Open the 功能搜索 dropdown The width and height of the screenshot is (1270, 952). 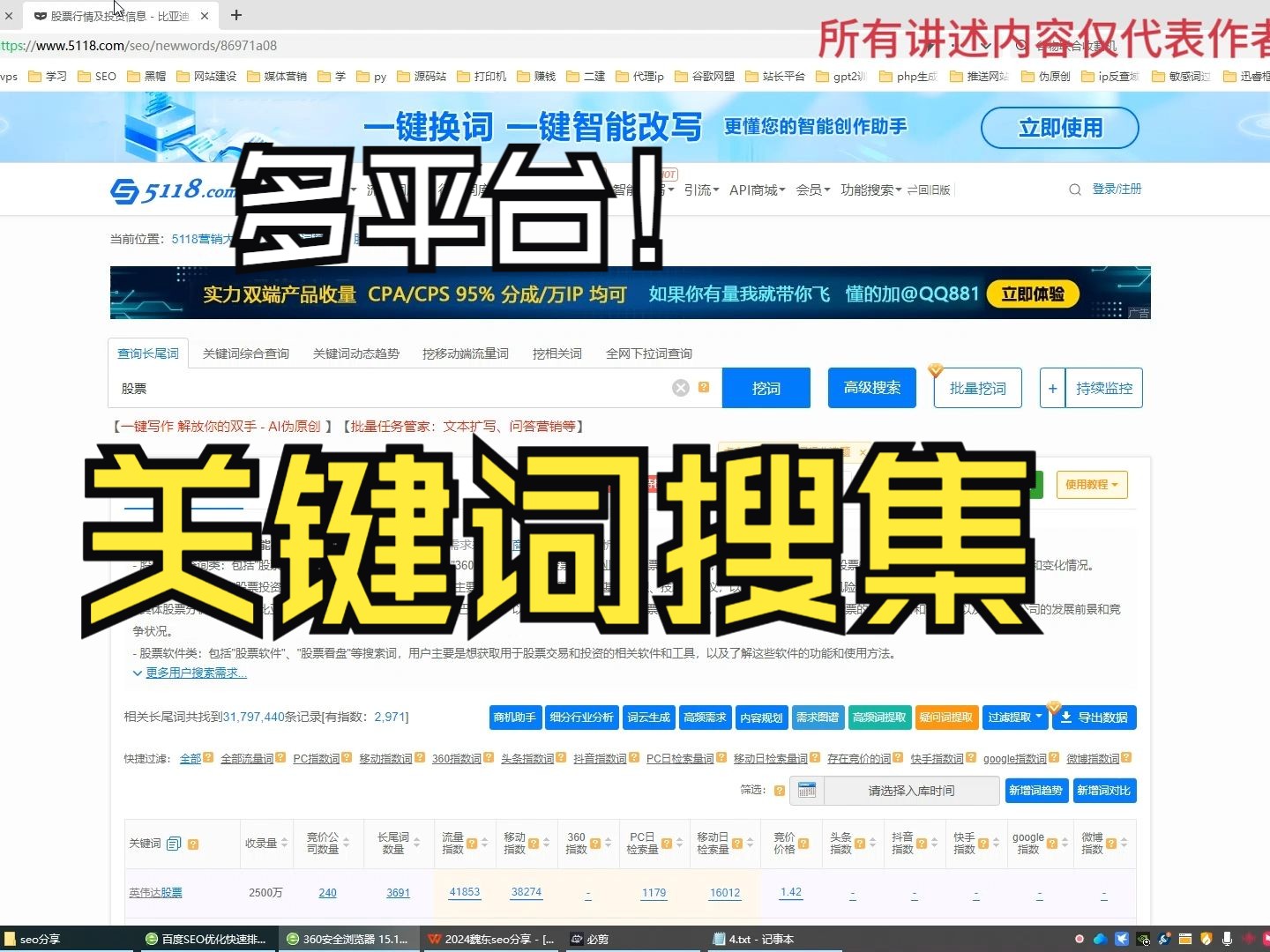[x=870, y=190]
